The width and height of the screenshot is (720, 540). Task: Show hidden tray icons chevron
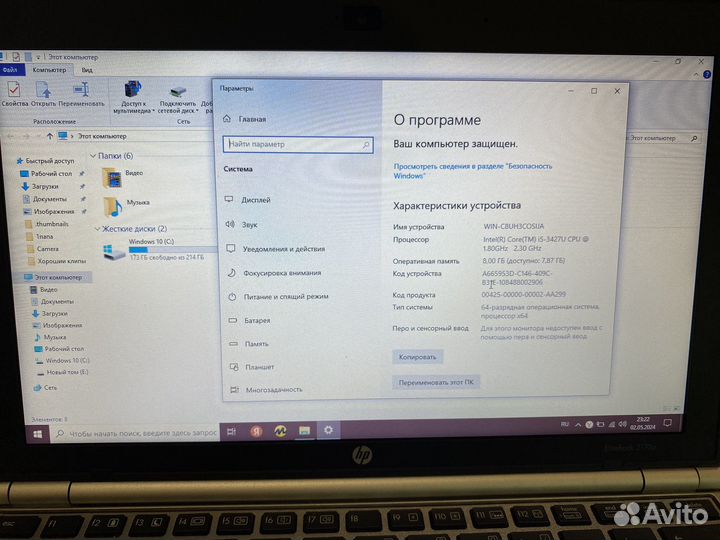tap(577, 425)
